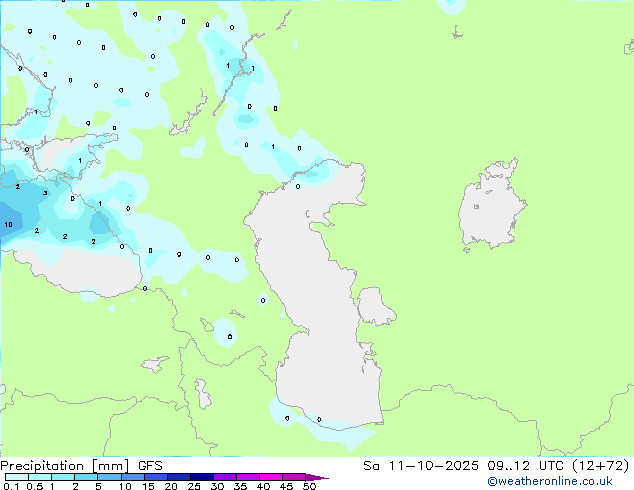Click the date text 'Sa 11-10-2025'
Screen dimensions: 634x490
(x=421, y=466)
